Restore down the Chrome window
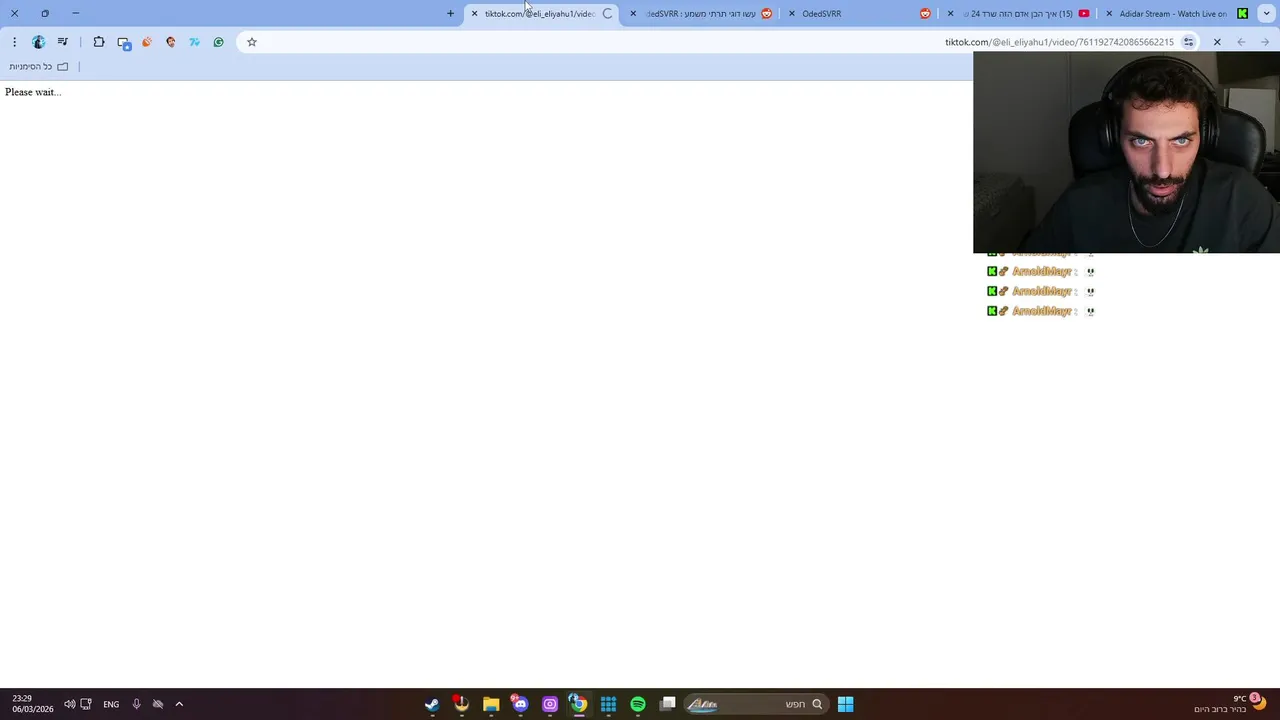Image resolution: width=1280 pixels, height=720 pixels. pyautogui.click(x=45, y=13)
